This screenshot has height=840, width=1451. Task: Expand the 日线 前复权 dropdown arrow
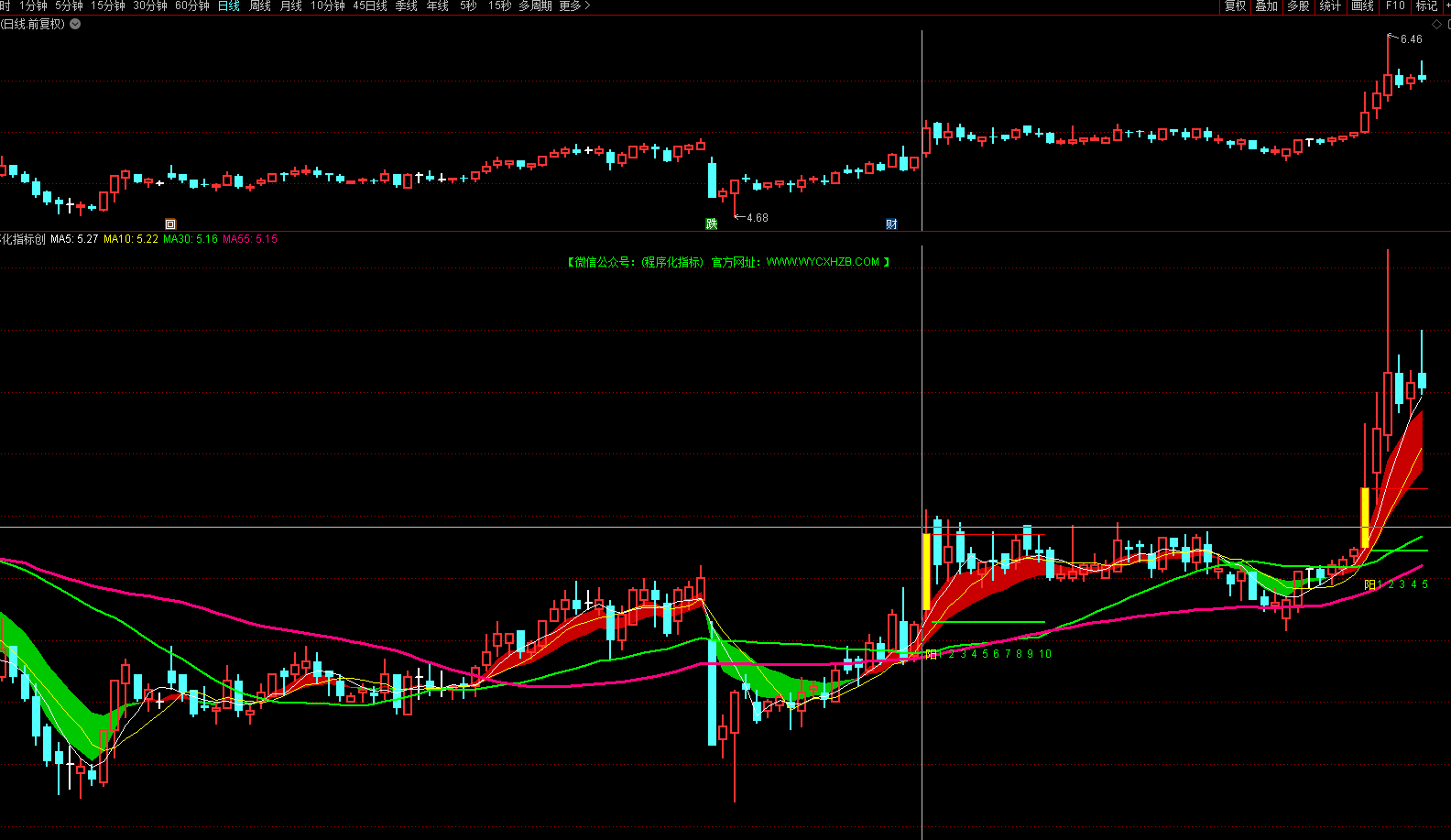click(75, 24)
